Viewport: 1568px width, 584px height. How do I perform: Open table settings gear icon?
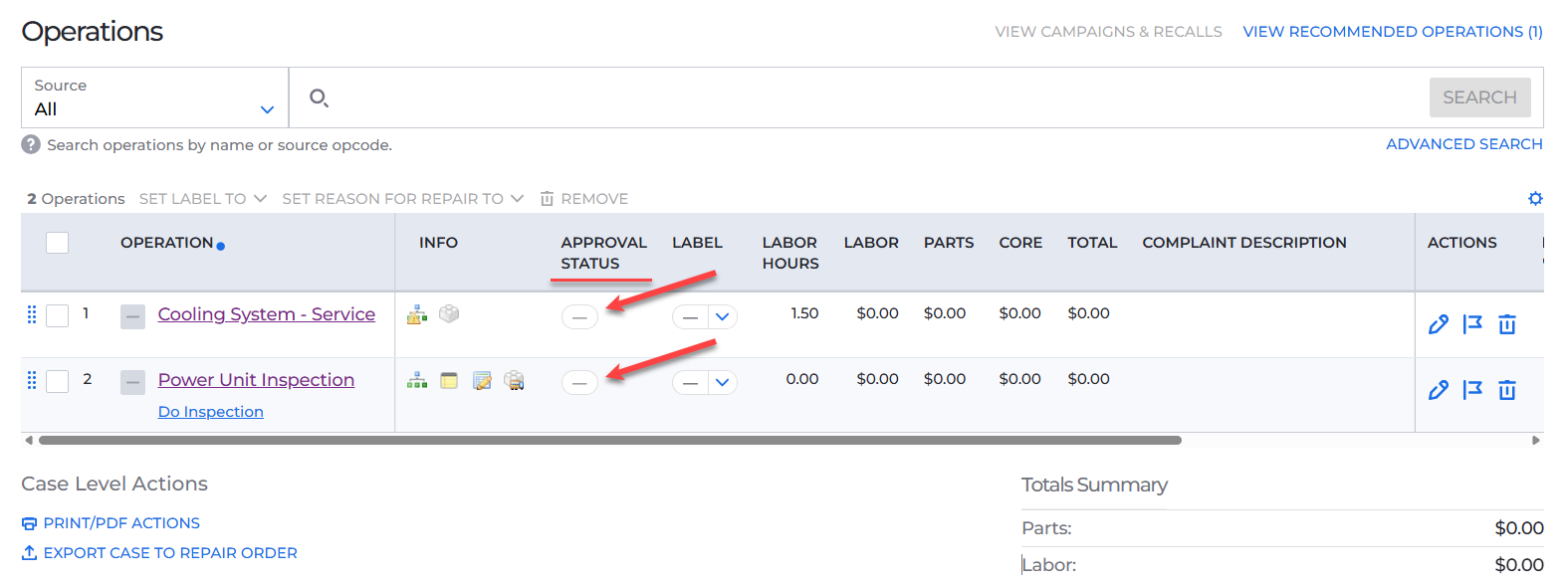coord(1535,199)
